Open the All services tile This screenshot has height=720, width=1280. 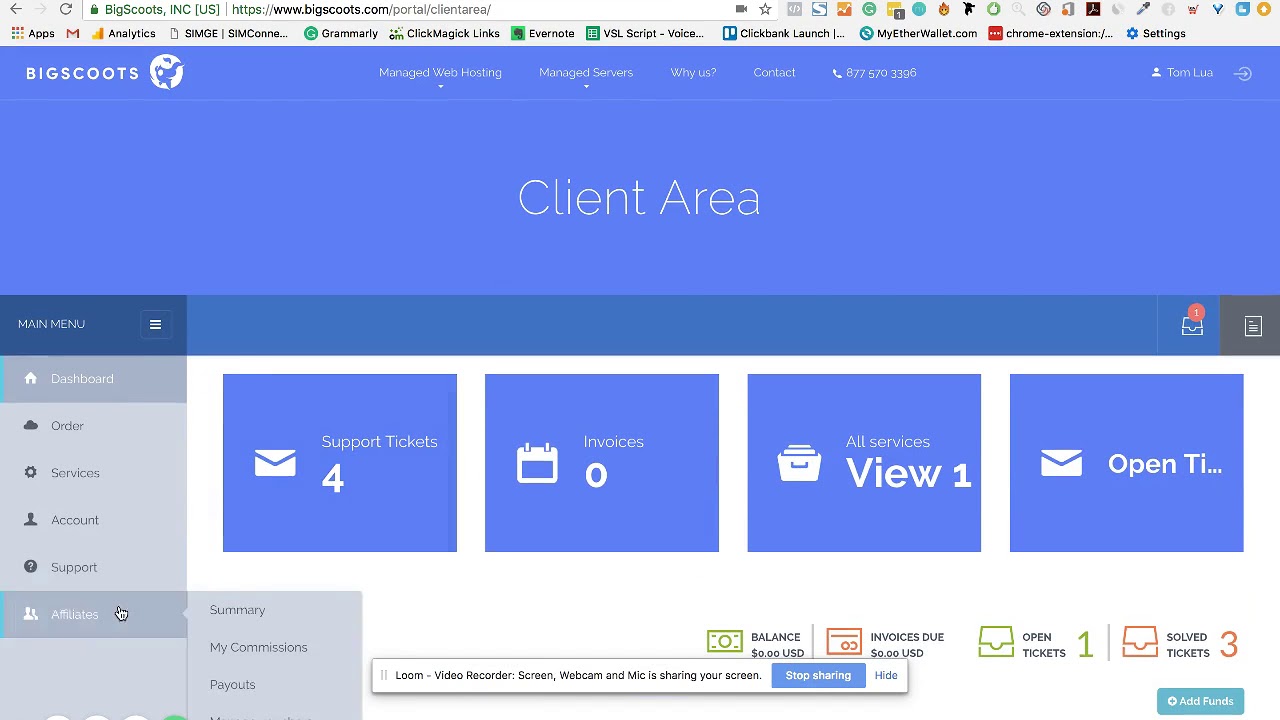864,463
